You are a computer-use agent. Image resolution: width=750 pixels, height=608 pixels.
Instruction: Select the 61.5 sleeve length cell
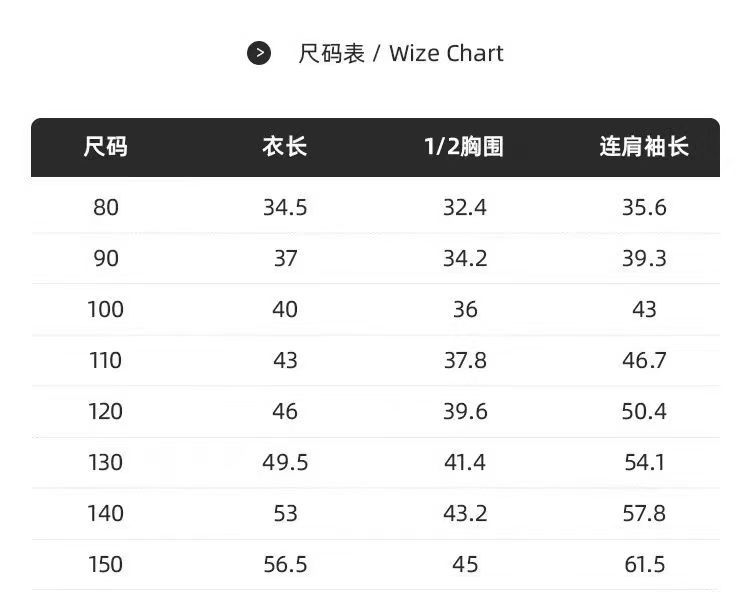[x=644, y=565]
